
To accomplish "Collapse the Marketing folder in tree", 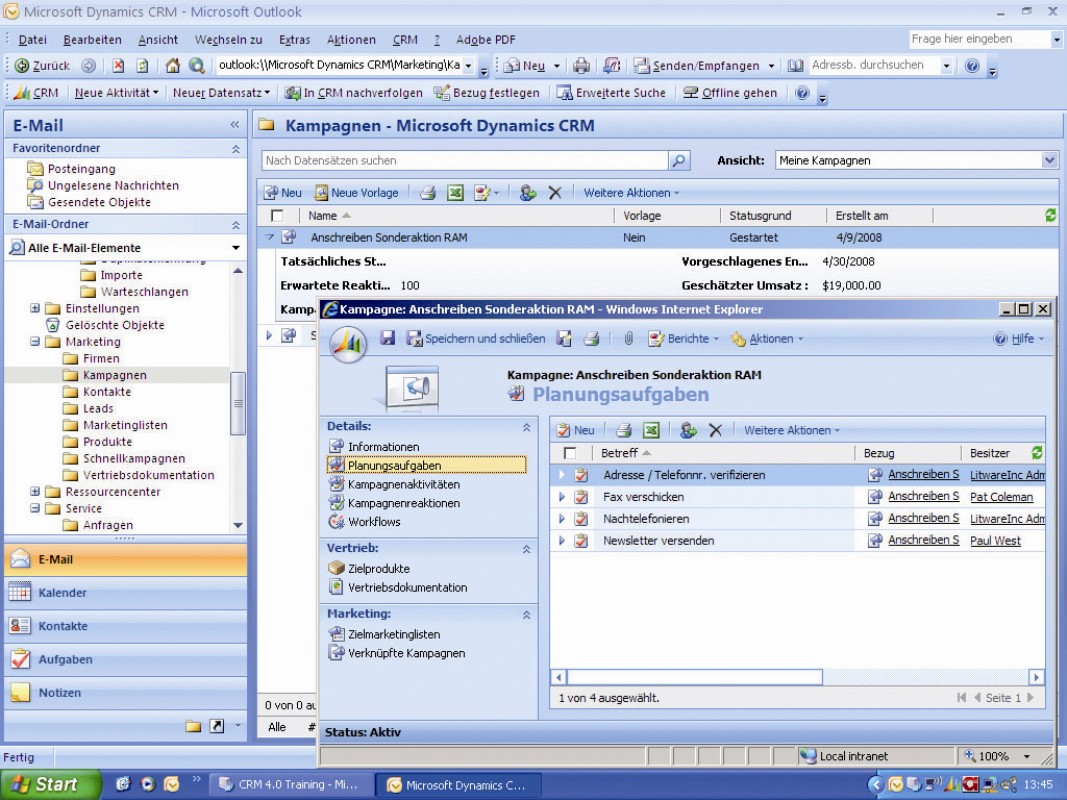I will pyautogui.click(x=35, y=341).
